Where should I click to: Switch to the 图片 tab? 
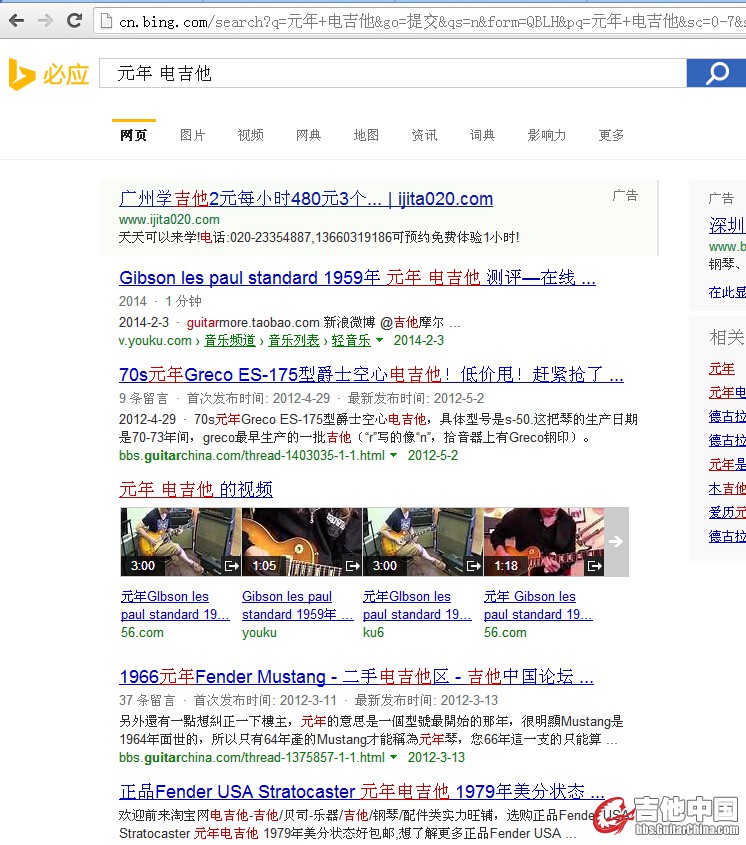tap(192, 135)
